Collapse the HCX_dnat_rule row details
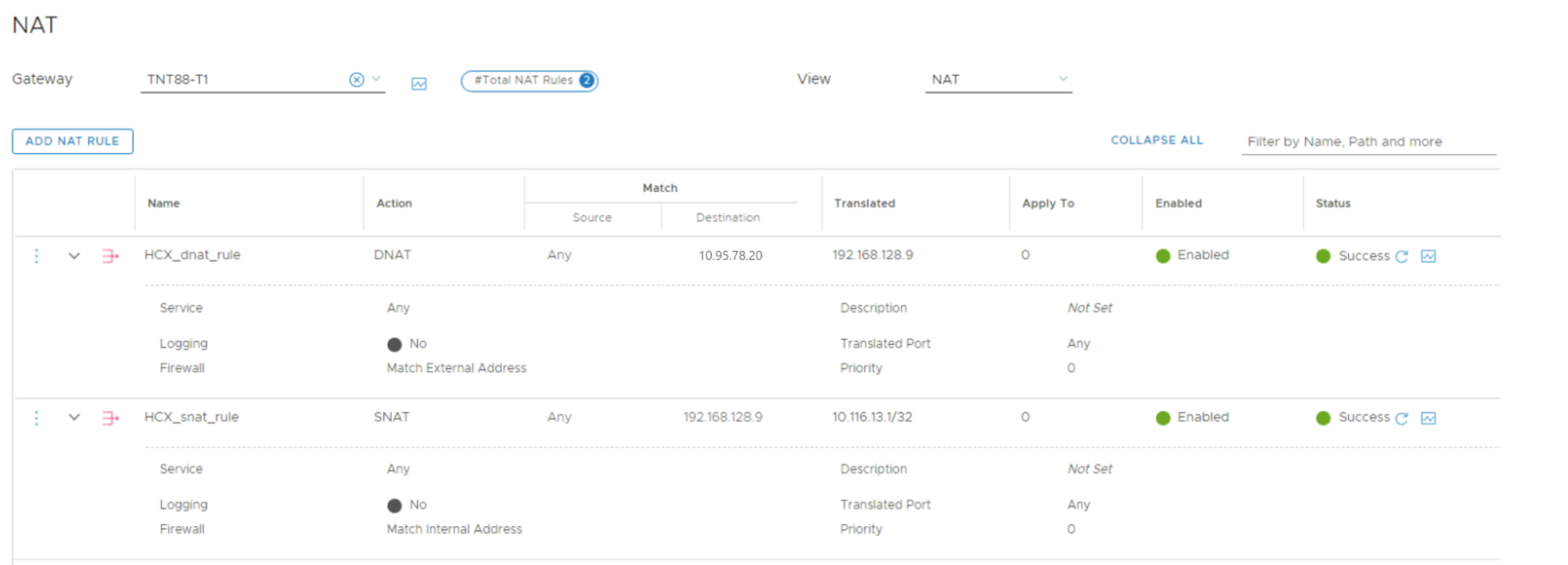 (74, 256)
